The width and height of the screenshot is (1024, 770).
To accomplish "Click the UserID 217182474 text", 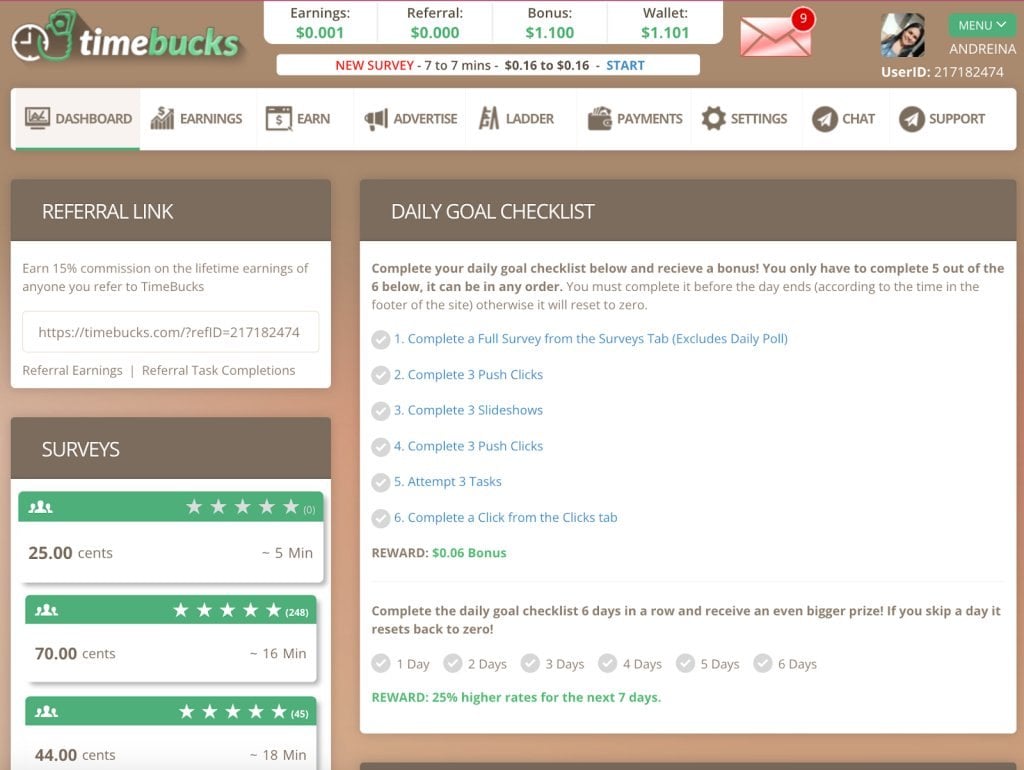I will [942, 72].
